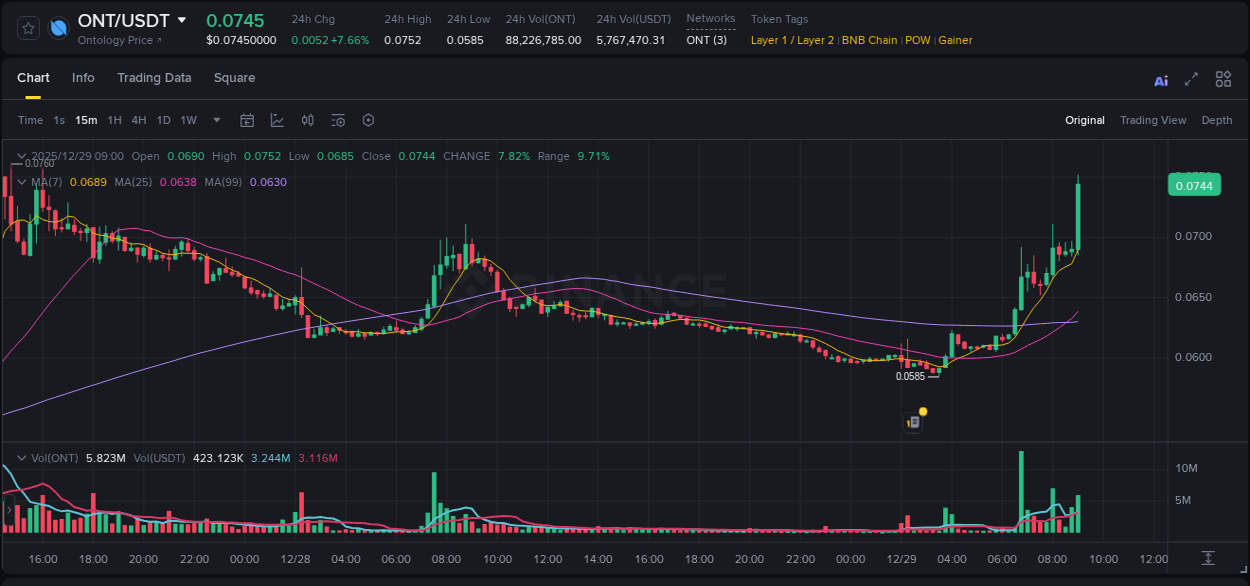
Task: Collapse the Vol(ONT) volume panel
Action: [x=22, y=457]
